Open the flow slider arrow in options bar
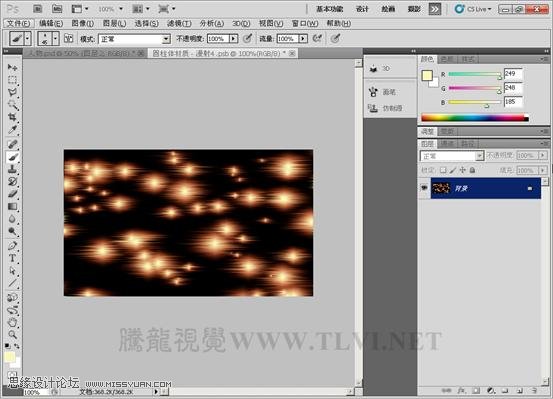 coord(303,38)
